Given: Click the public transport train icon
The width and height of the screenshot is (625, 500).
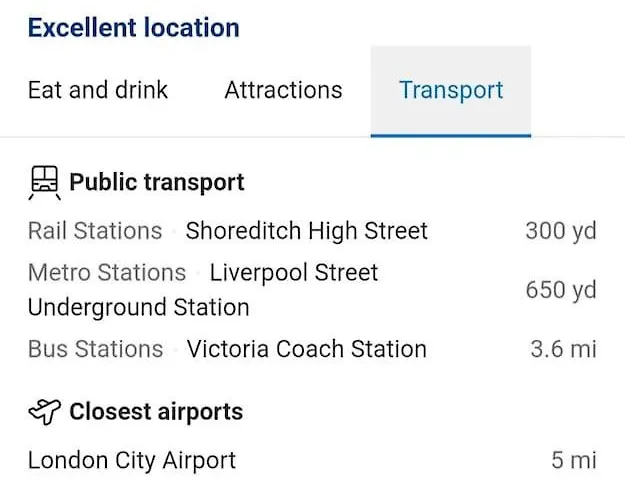Looking at the screenshot, I should click(x=45, y=183).
